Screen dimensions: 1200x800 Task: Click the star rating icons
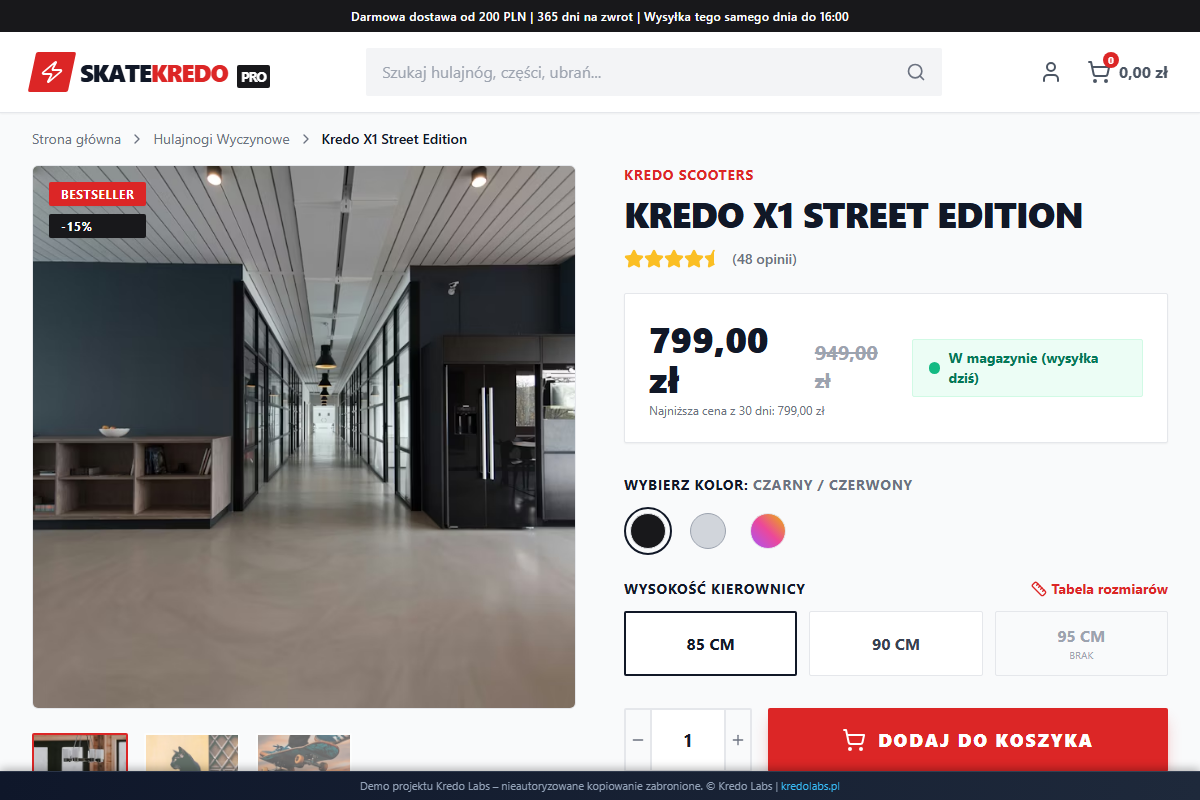671,259
